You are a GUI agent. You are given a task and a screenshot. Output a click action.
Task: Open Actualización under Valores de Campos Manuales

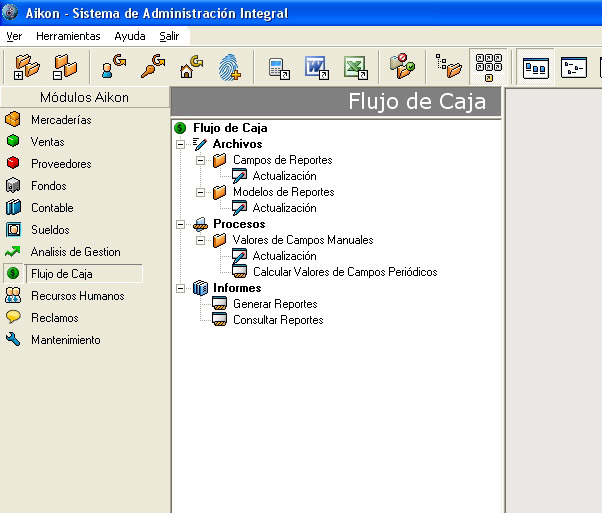284,256
